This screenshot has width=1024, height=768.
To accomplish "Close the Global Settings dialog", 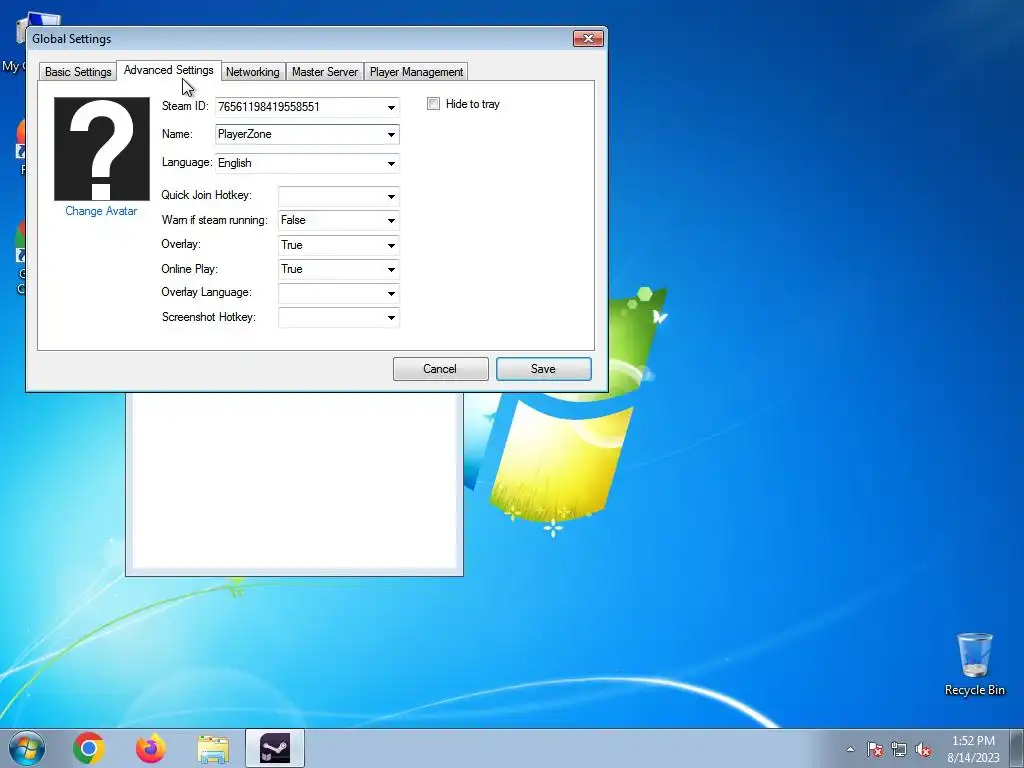I will [x=588, y=39].
